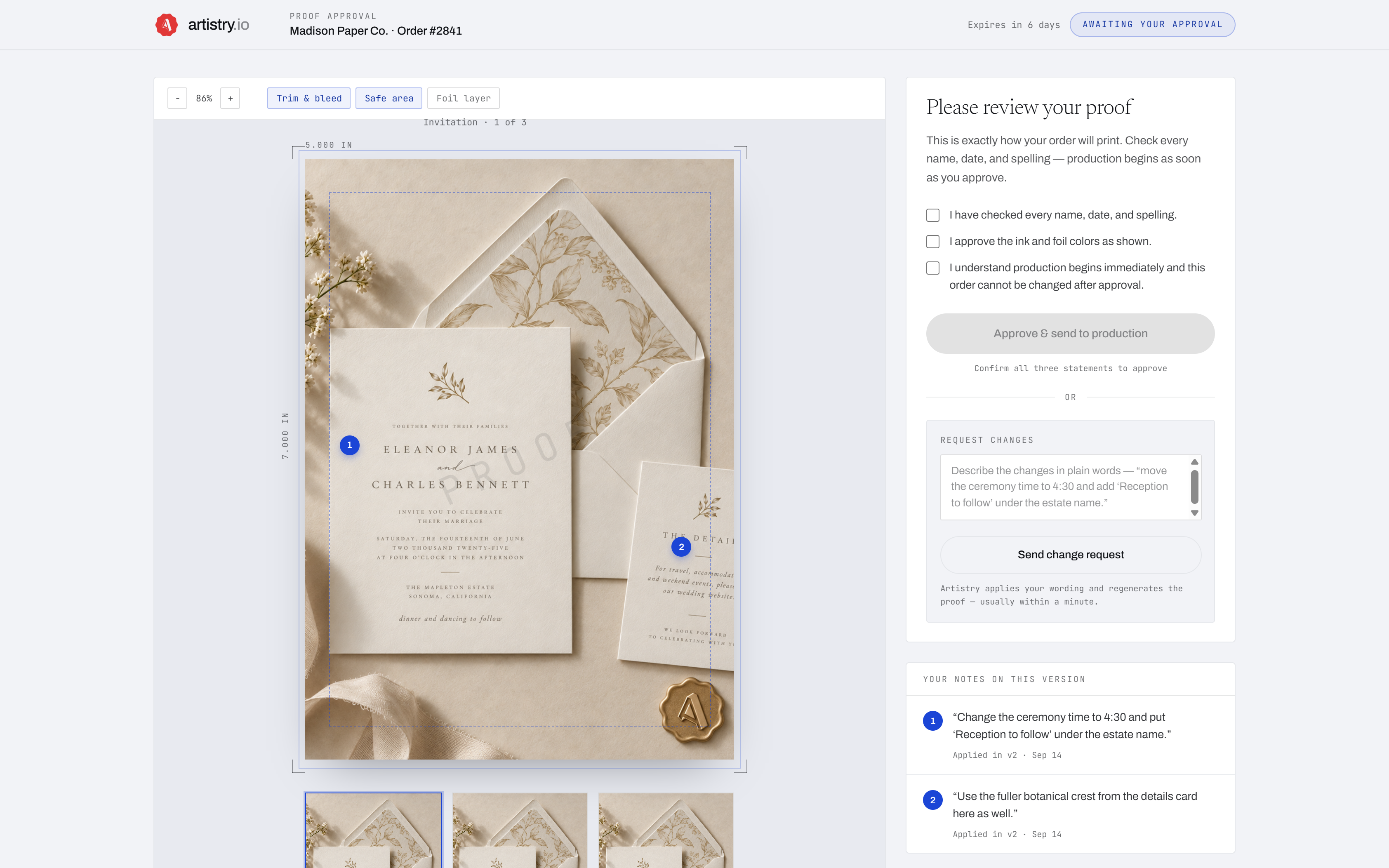Toggle the Safe area overlay

(x=388, y=98)
